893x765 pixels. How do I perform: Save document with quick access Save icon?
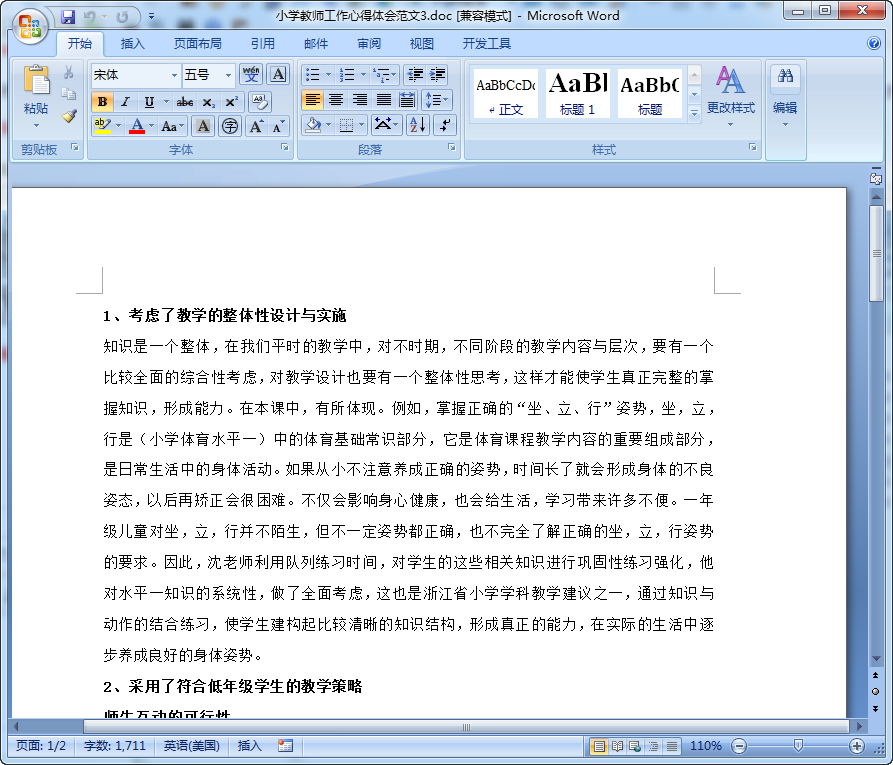68,17
